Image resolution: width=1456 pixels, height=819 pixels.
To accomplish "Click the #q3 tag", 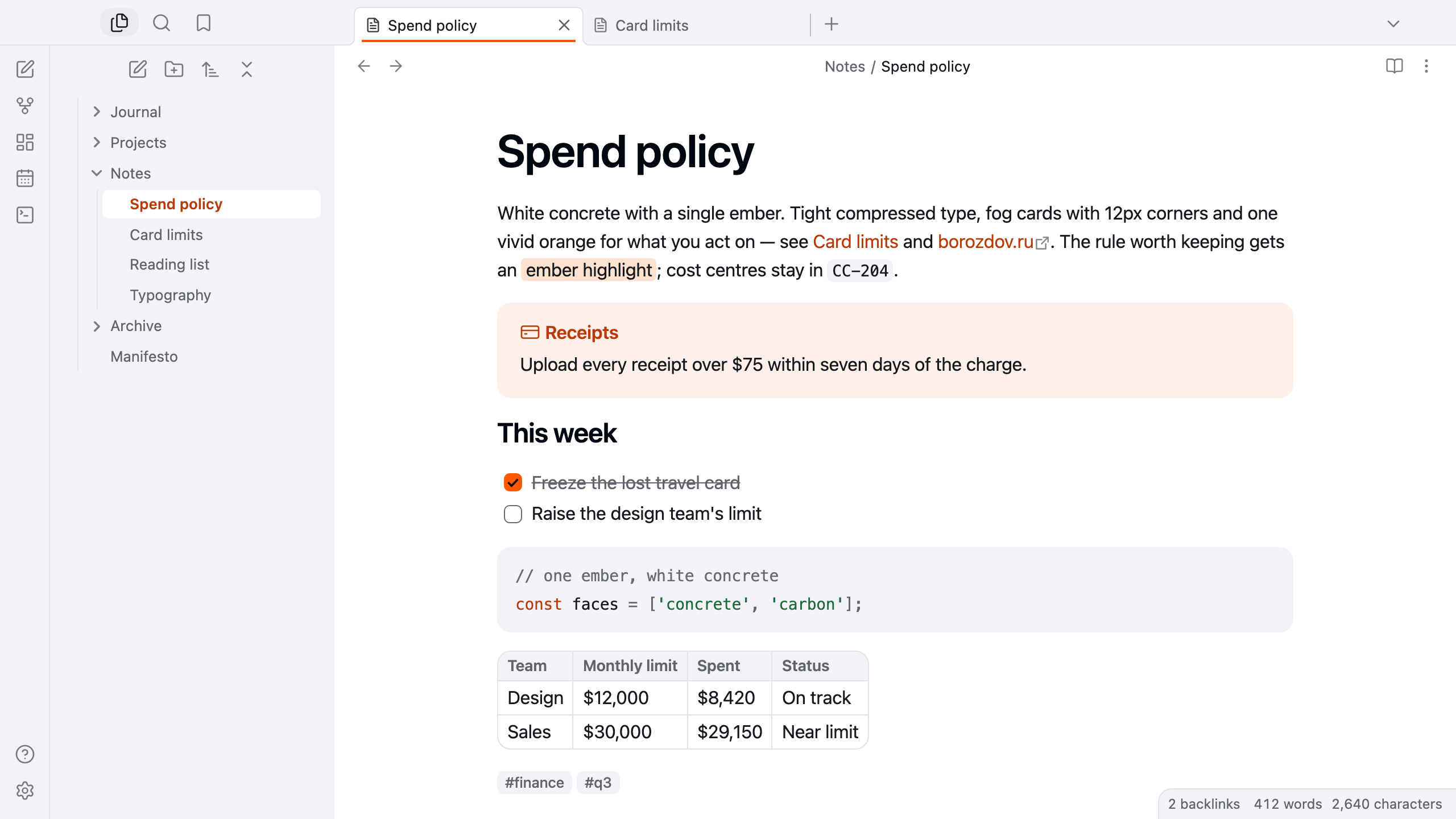I will (x=598, y=783).
